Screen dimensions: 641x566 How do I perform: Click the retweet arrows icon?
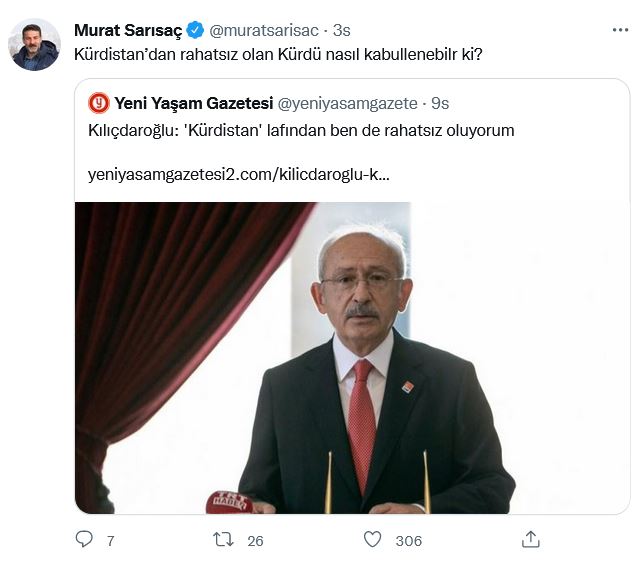pos(226,539)
